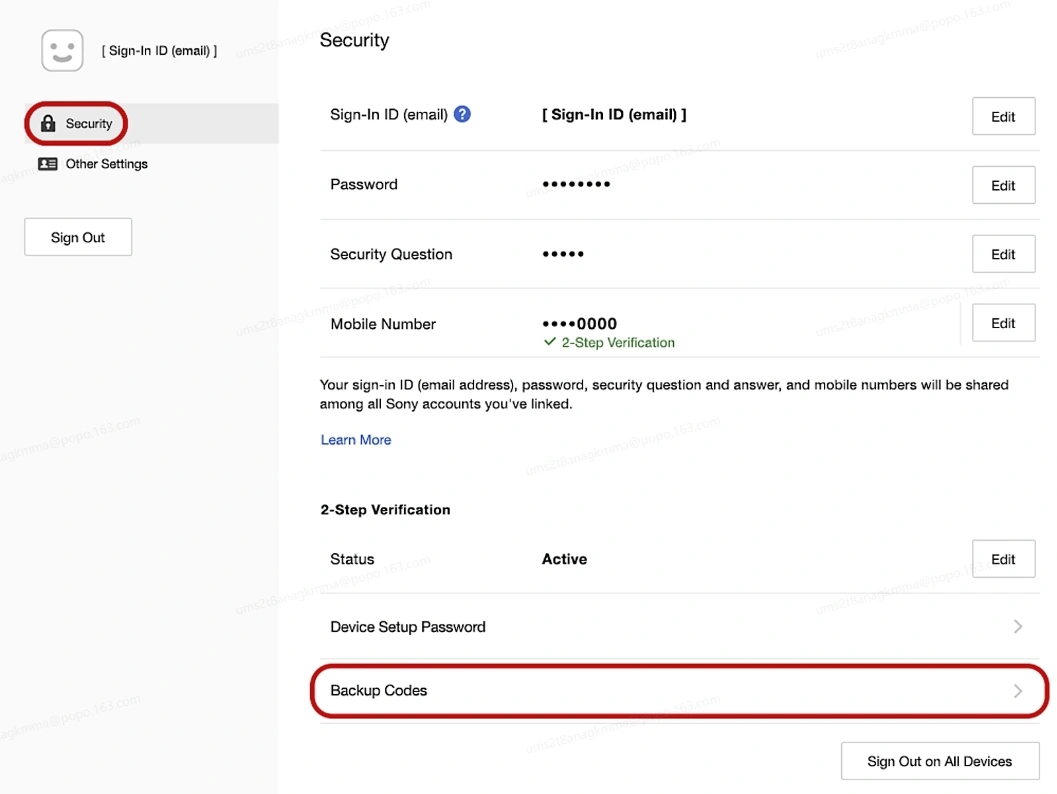The width and height of the screenshot is (1057, 794).
Task: Switch to Other Settings in the sidebar
Action: (x=106, y=164)
